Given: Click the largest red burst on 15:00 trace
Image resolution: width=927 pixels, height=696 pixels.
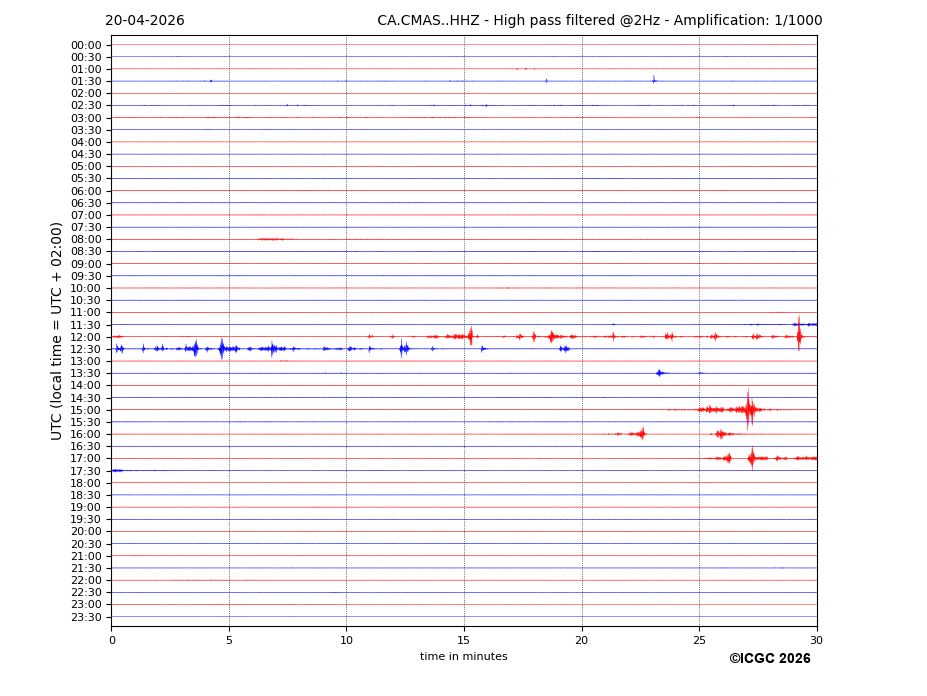Looking at the screenshot, I should coord(749,409).
